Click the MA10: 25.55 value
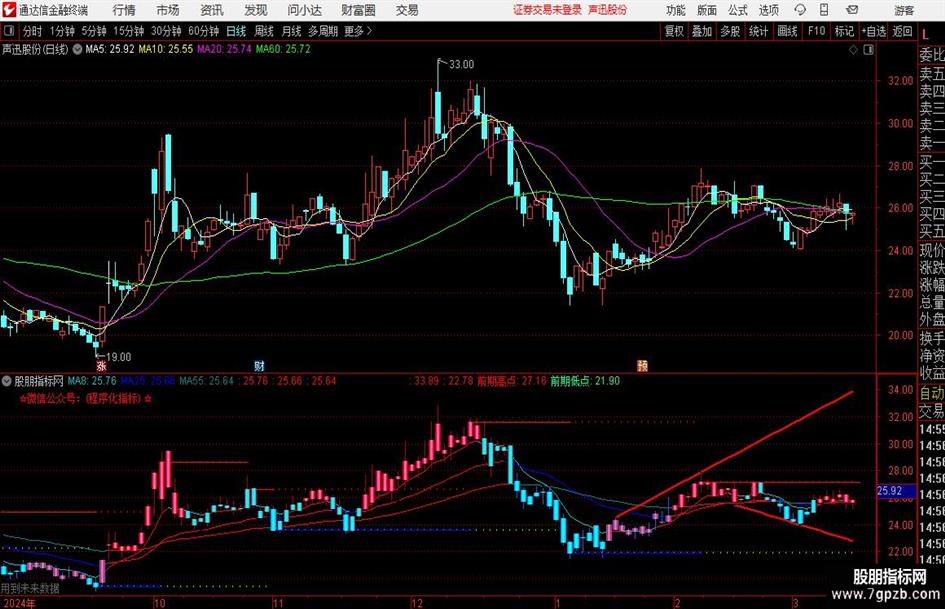The height and width of the screenshot is (609, 945). [x=166, y=49]
